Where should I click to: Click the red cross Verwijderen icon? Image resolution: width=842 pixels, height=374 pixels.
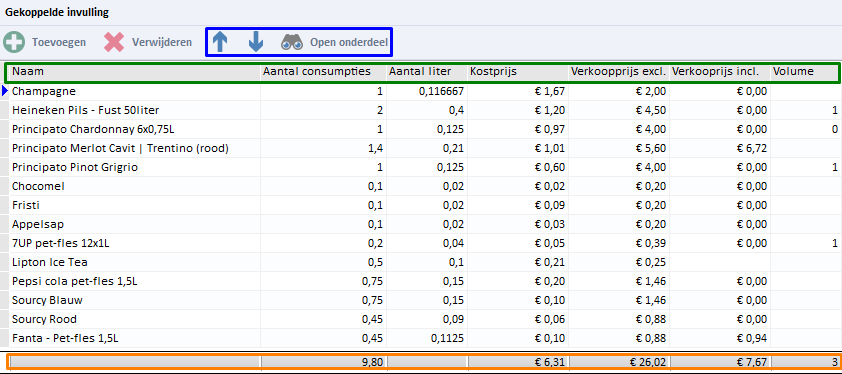coord(114,42)
